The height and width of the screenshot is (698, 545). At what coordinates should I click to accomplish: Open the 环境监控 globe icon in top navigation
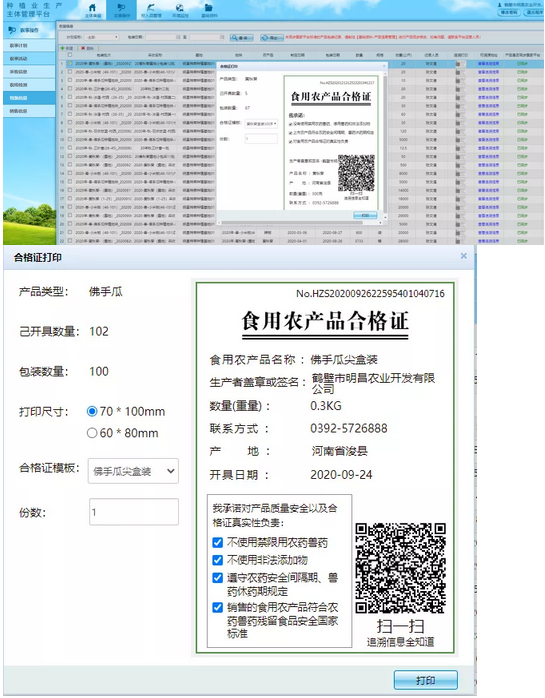pyautogui.click(x=180, y=8)
